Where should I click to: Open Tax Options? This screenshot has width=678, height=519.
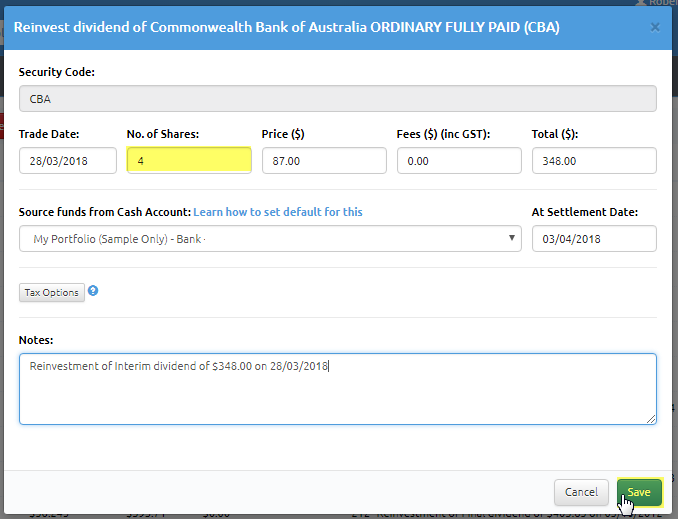pyautogui.click(x=52, y=293)
